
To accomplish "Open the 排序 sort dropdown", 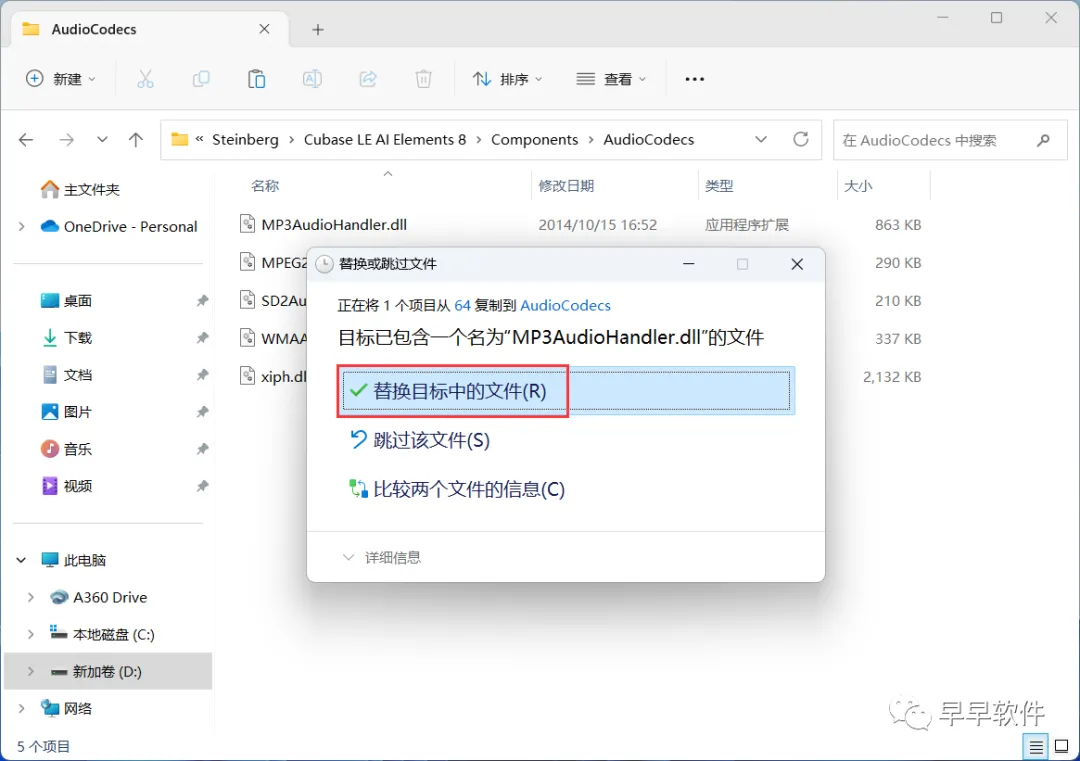I will click(x=508, y=79).
